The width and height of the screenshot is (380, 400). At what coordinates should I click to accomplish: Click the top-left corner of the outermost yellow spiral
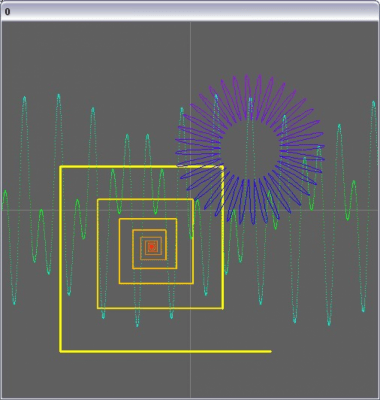(x=61, y=167)
